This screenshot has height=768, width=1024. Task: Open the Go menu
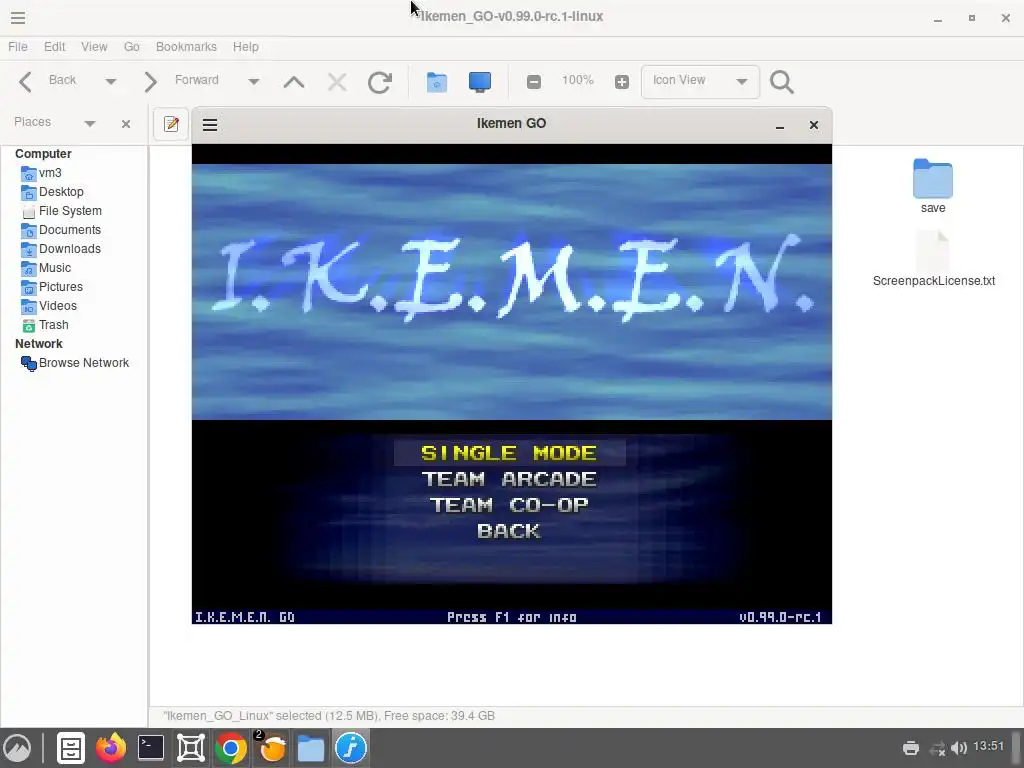131,47
